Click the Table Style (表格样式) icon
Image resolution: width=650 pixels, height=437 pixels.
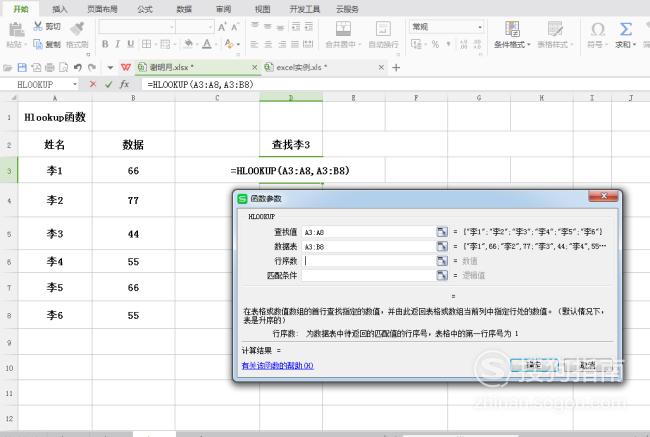[x=555, y=29]
